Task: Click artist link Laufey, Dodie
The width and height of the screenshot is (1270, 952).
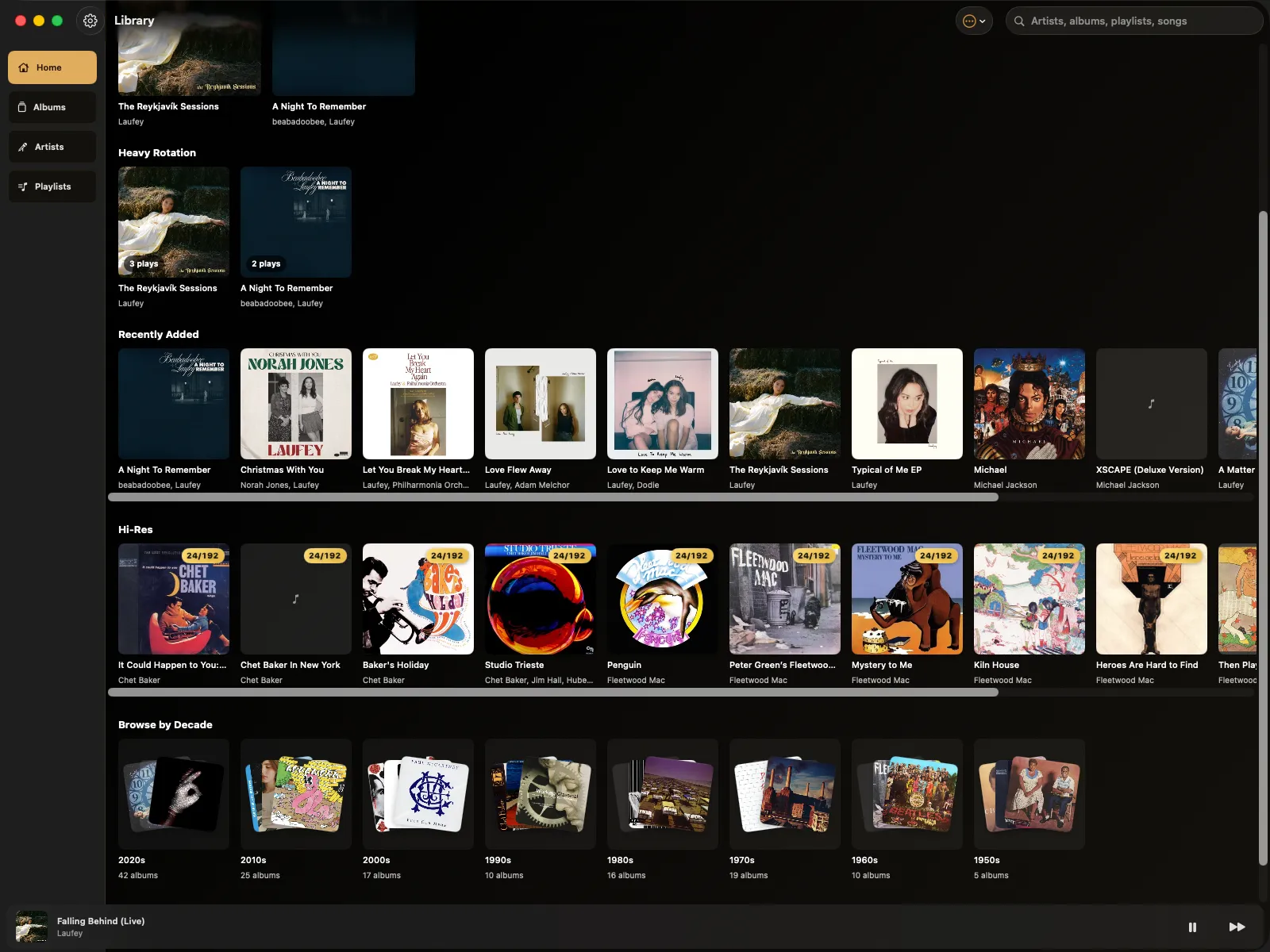Action: [633, 486]
